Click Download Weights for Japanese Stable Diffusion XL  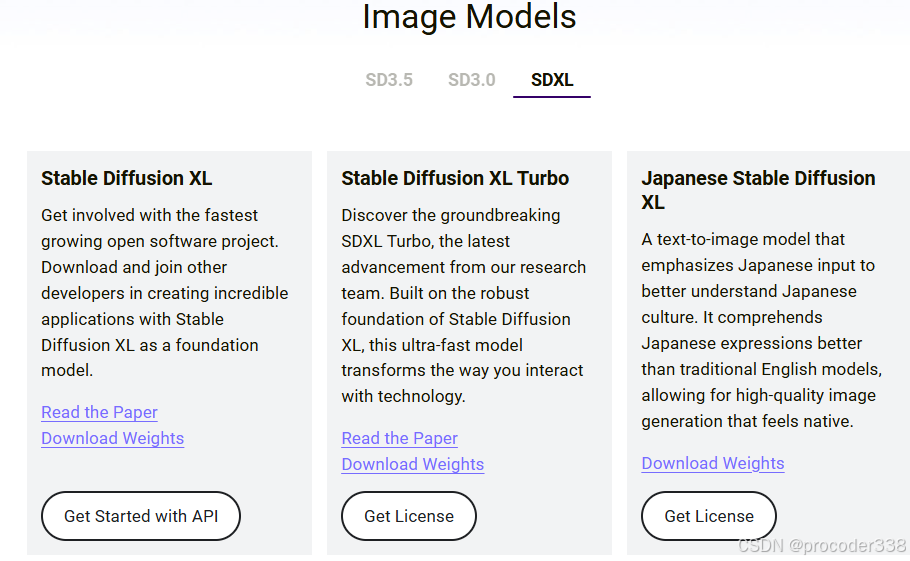pyautogui.click(x=713, y=463)
